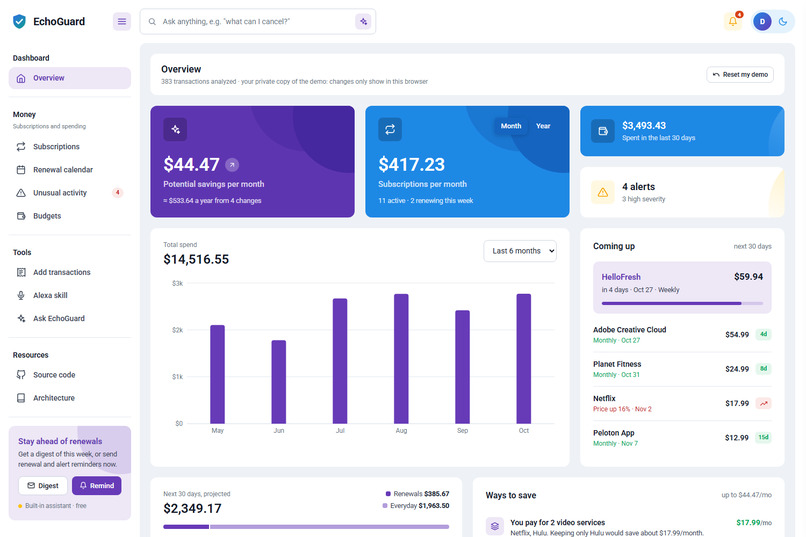Click Reset my demo button

point(740,75)
